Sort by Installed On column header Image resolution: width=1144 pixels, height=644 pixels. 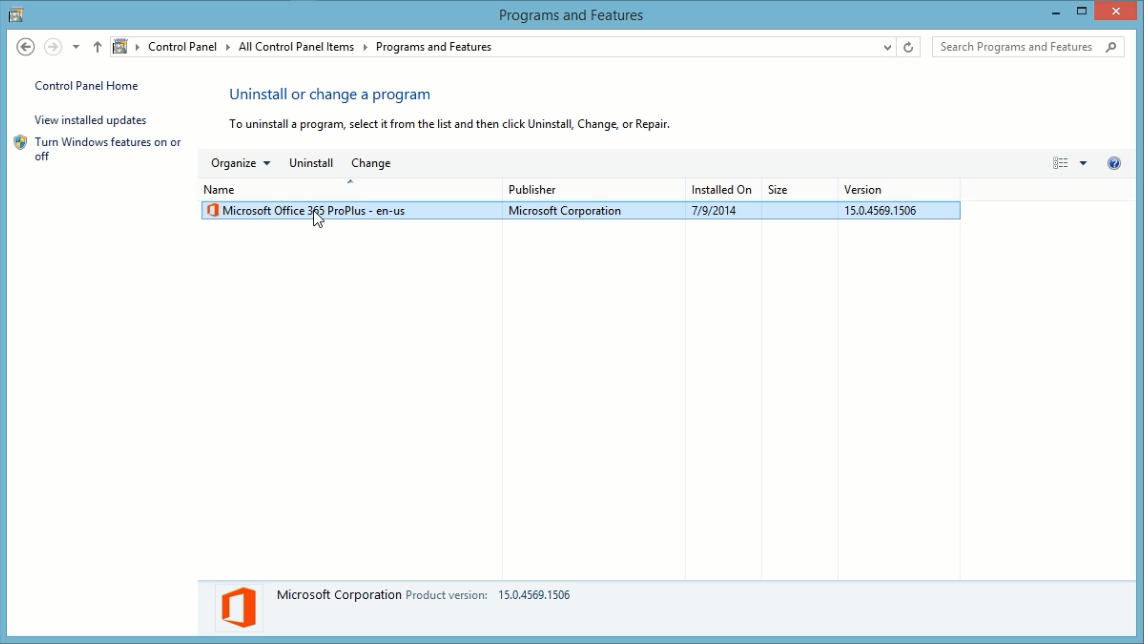pos(724,190)
